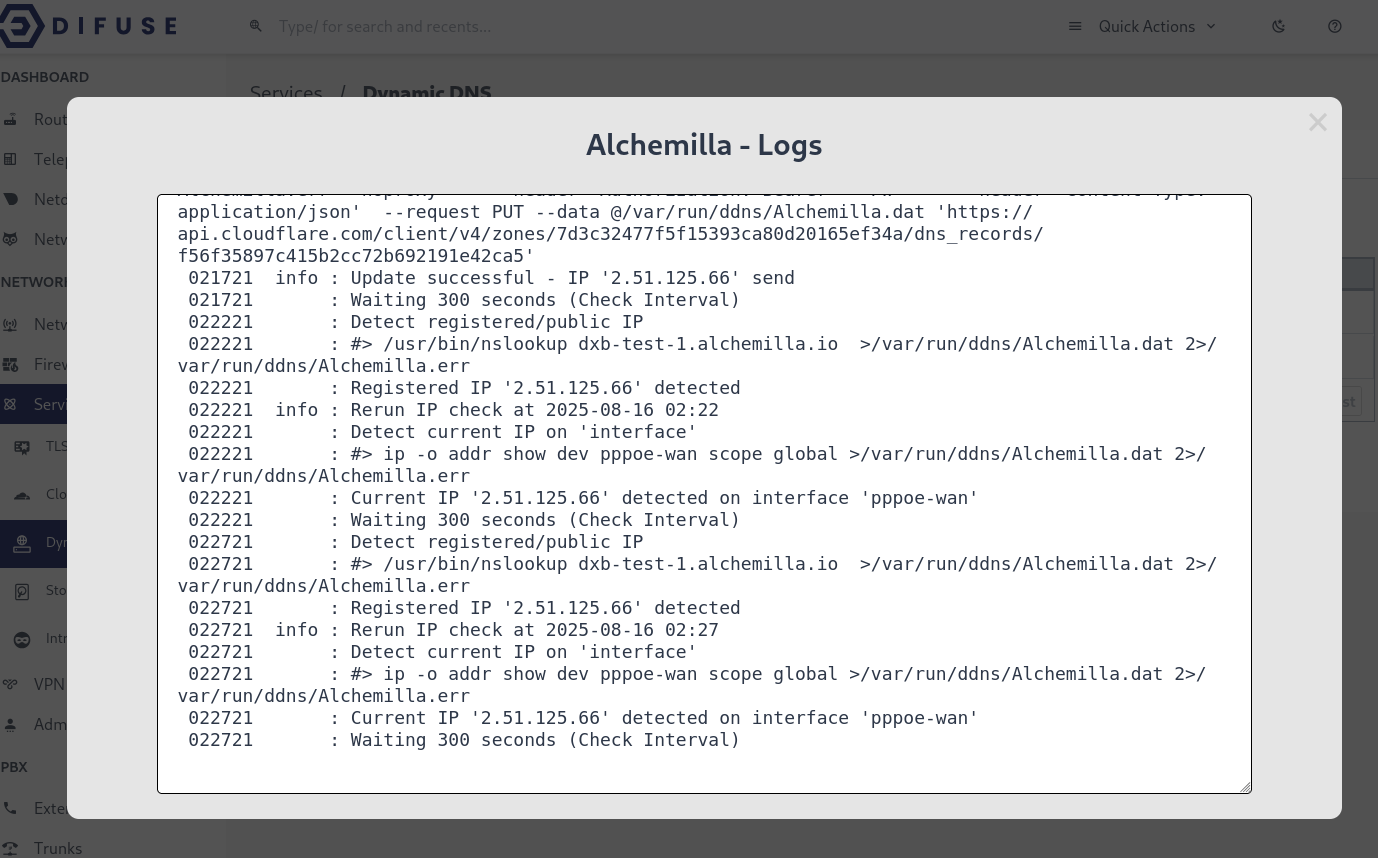
Task: Click the api.cloudflare.com URL line in logs
Action: [x=611, y=234]
